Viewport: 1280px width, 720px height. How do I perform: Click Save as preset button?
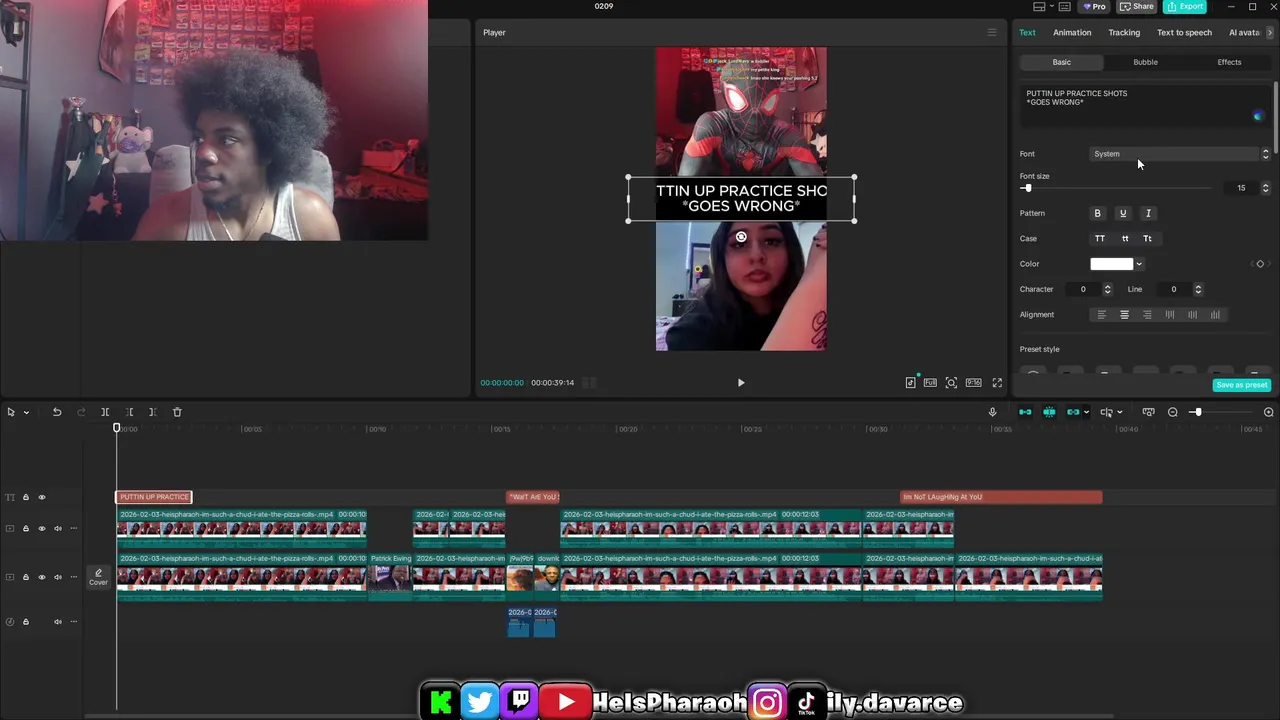click(1241, 385)
